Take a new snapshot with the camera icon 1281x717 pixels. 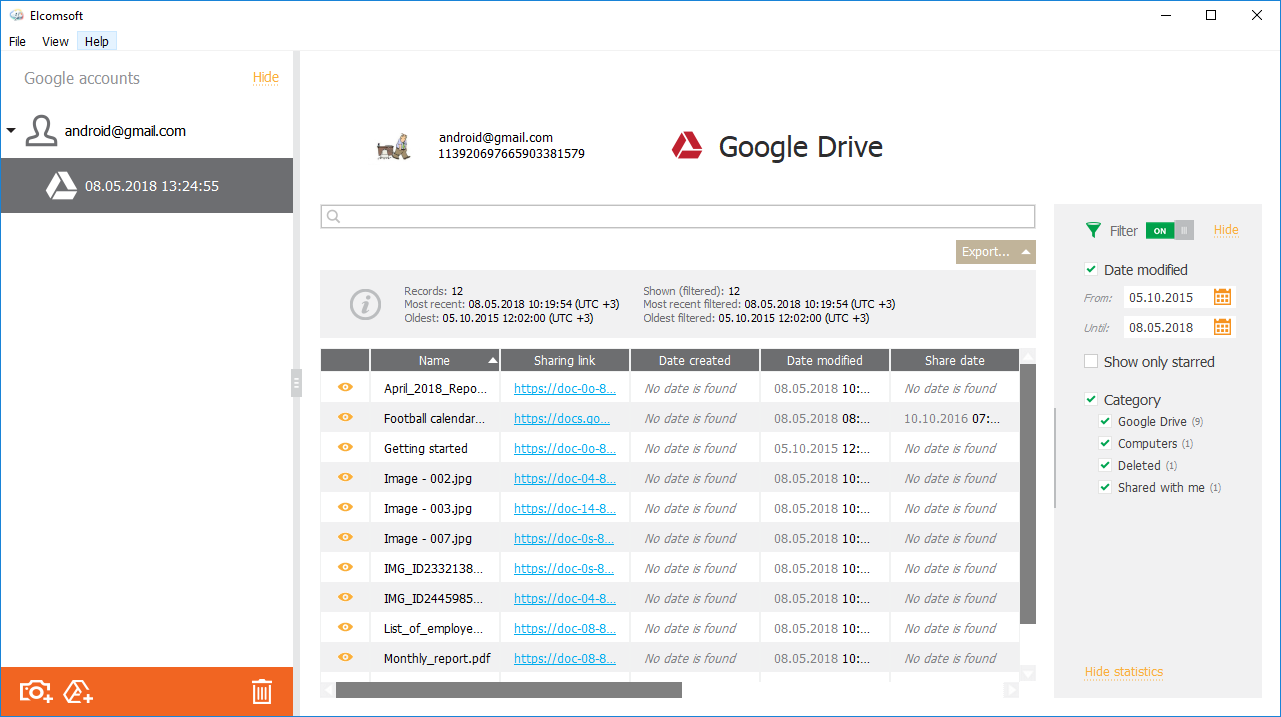pyautogui.click(x=34, y=691)
